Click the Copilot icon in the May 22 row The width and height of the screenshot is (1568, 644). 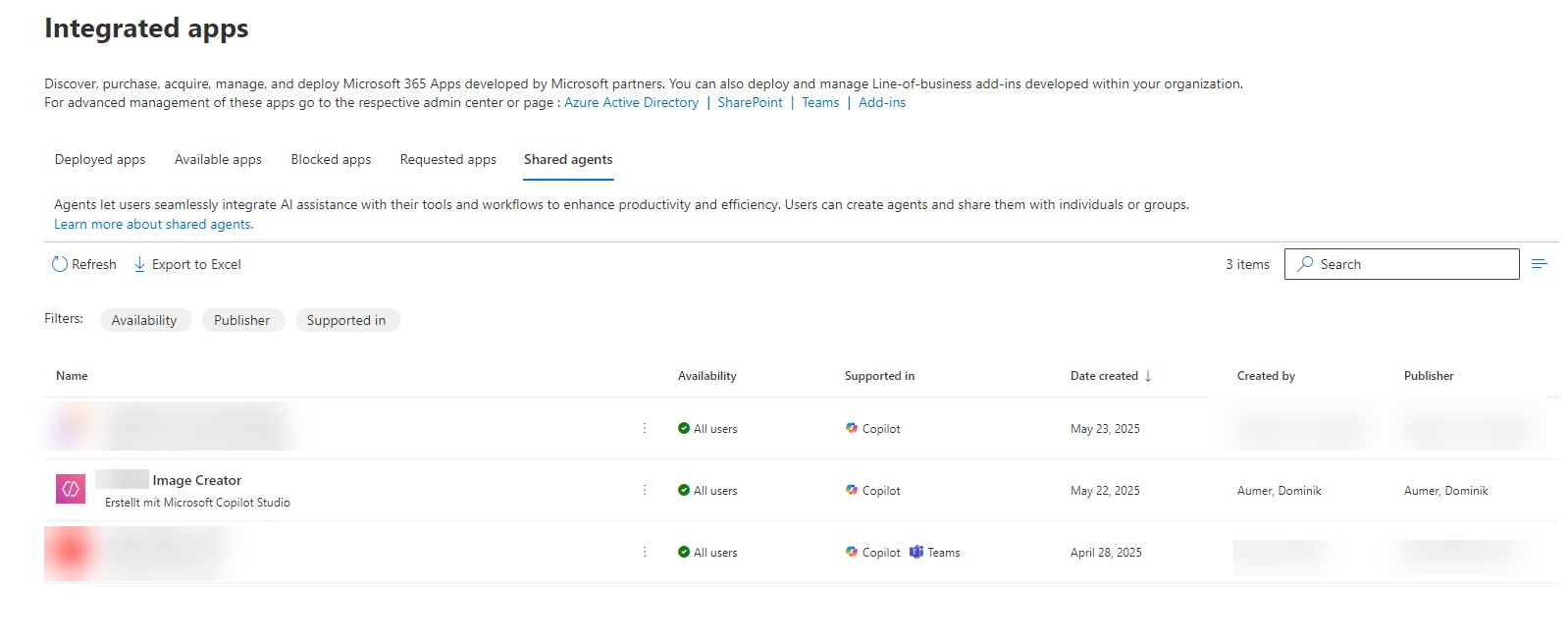click(852, 490)
